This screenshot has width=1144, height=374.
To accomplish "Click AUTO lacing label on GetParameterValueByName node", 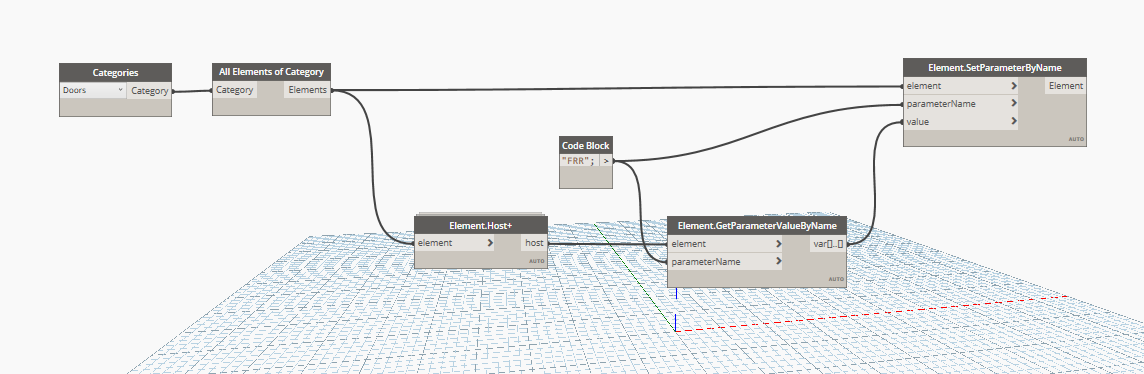I will 836,279.
